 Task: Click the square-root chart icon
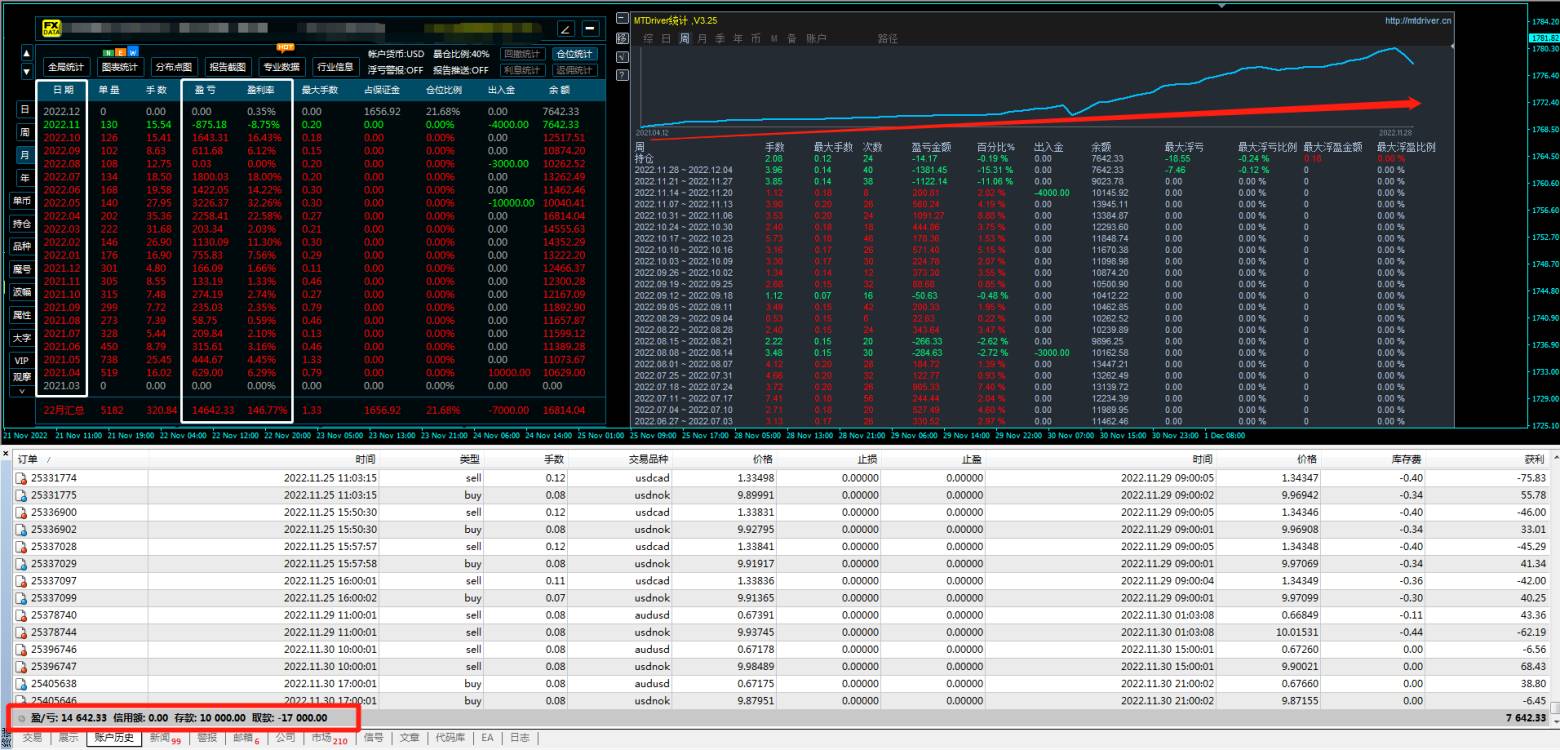point(622,56)
